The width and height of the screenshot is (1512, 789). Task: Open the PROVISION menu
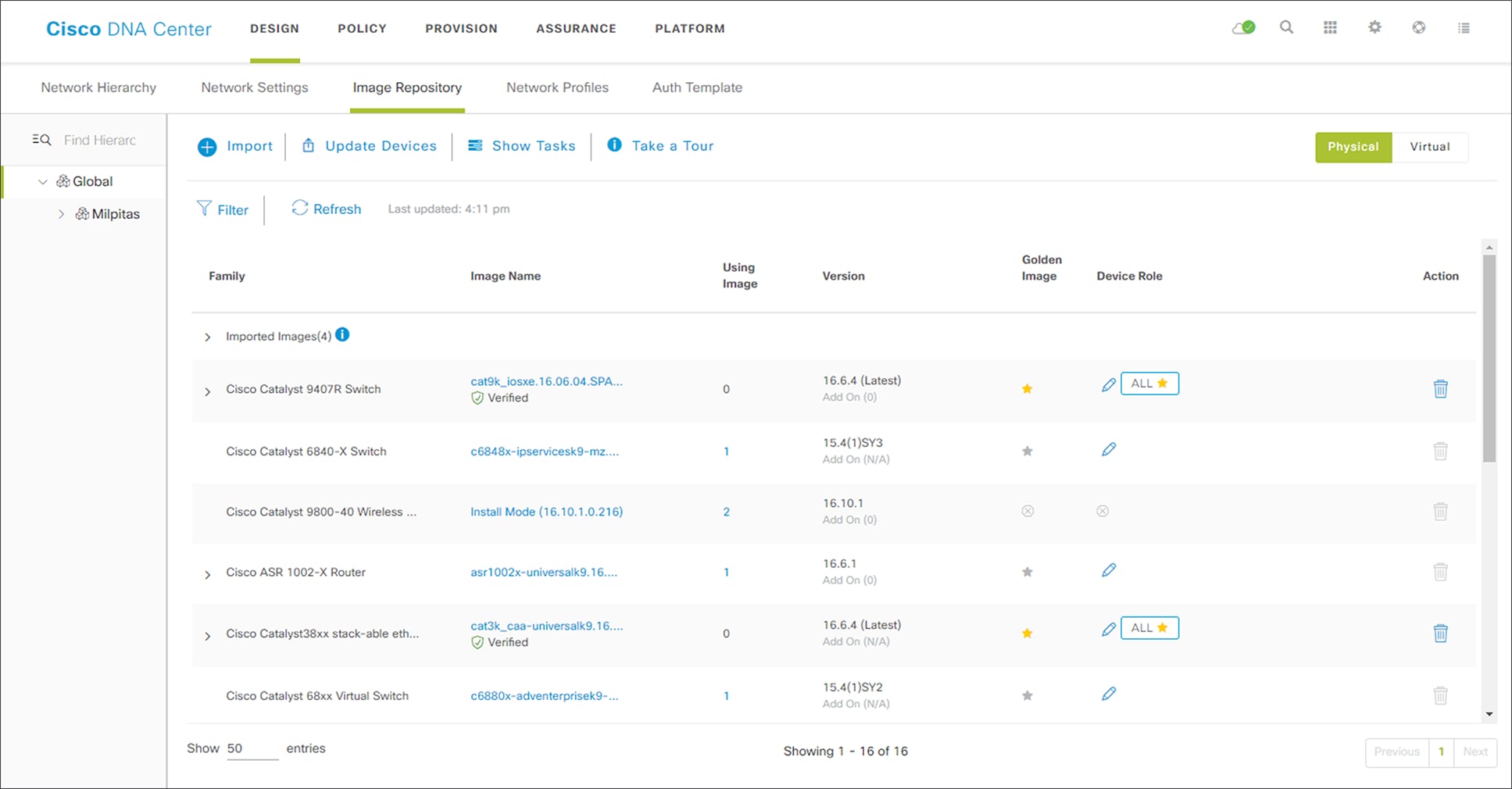click(x=461, y=28)
